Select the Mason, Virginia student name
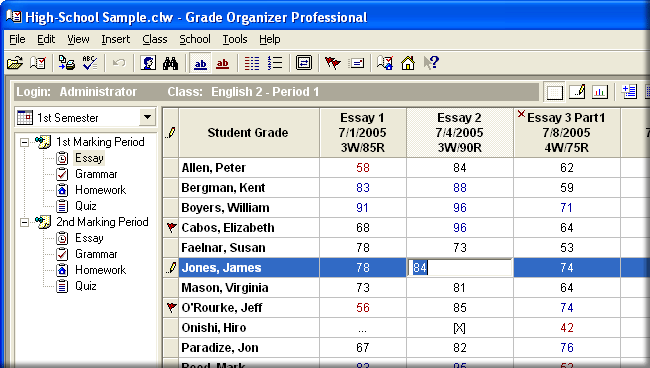The image size is (650, 368). click(x=225, y=288)
